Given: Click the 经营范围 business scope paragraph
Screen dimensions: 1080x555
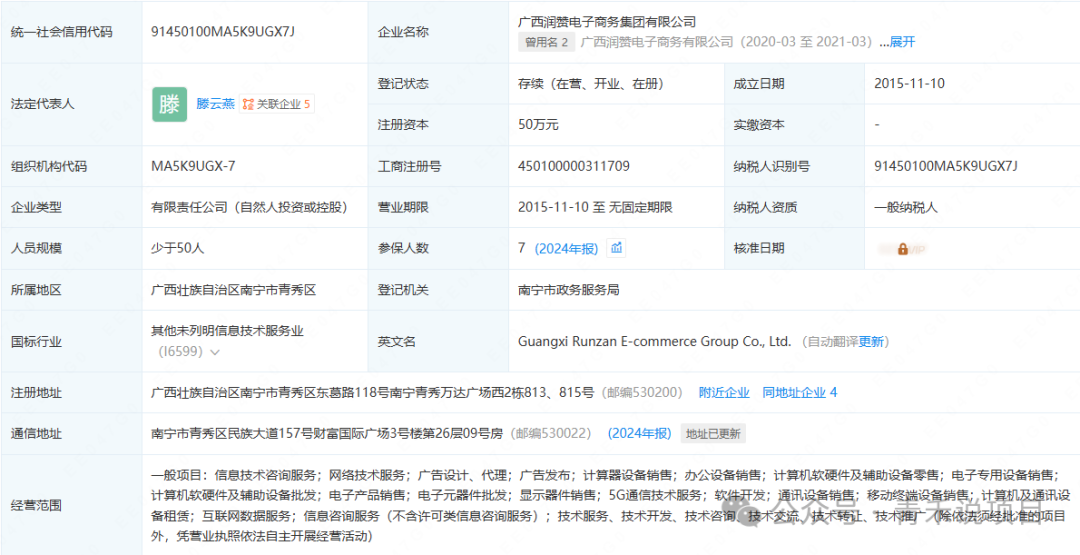Looking at the screenshot, I should coord(610,505).
